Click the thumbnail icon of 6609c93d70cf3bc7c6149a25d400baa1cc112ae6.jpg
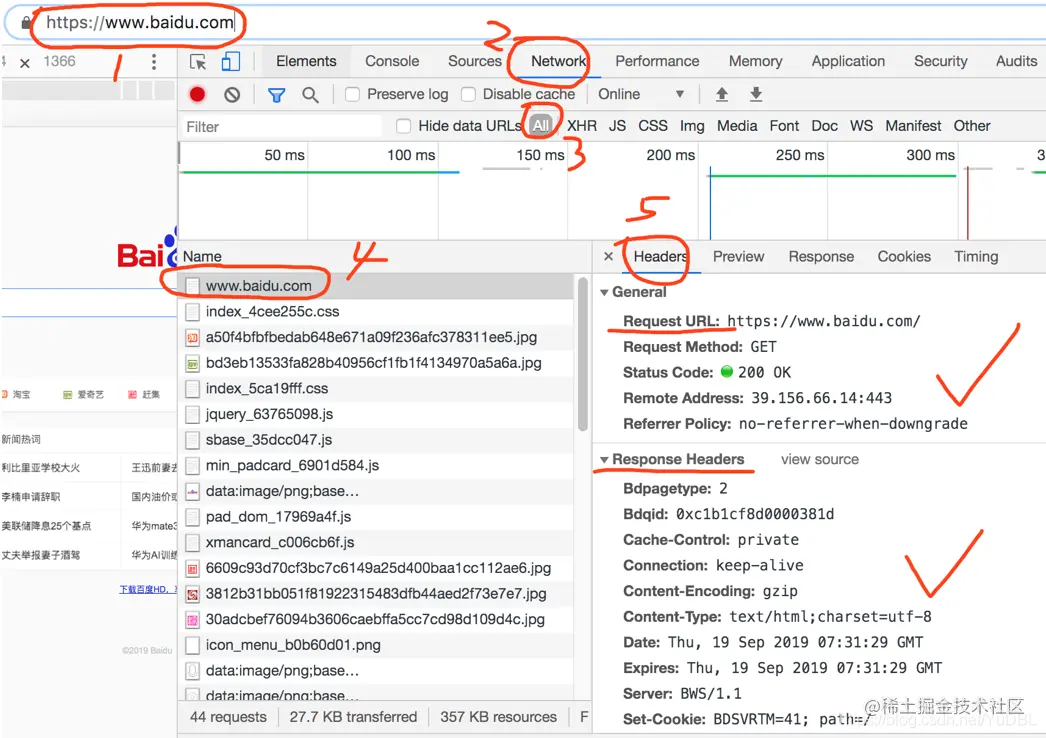This screenshot has width=1046, height=738. (192, 569)
